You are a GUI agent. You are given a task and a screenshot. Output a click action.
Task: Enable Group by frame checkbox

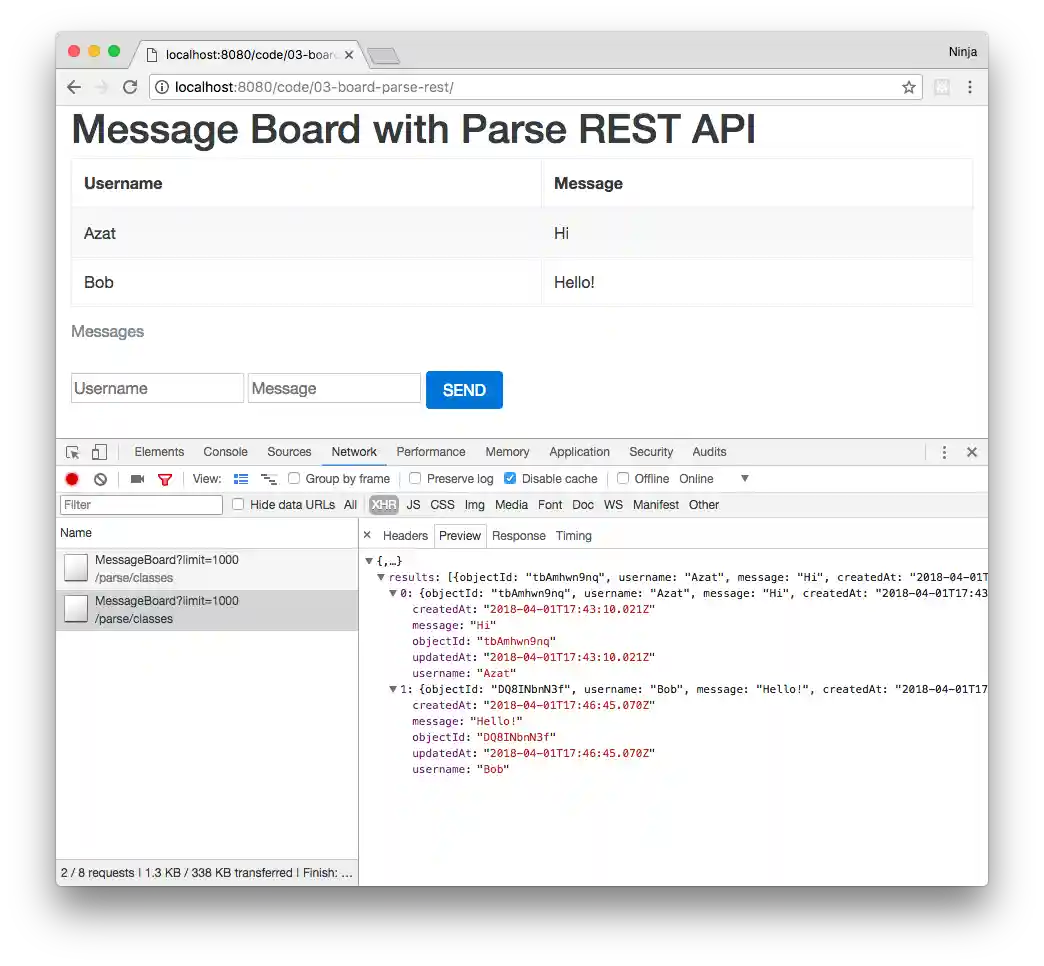click(294, 478)
